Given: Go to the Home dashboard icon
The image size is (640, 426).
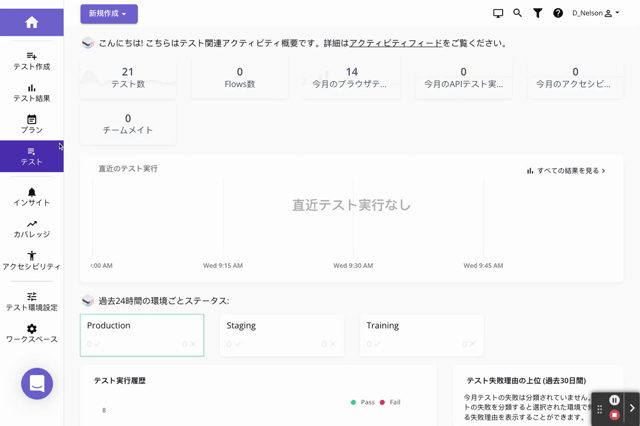Looking at the screenshot, I should coord(31,22).
